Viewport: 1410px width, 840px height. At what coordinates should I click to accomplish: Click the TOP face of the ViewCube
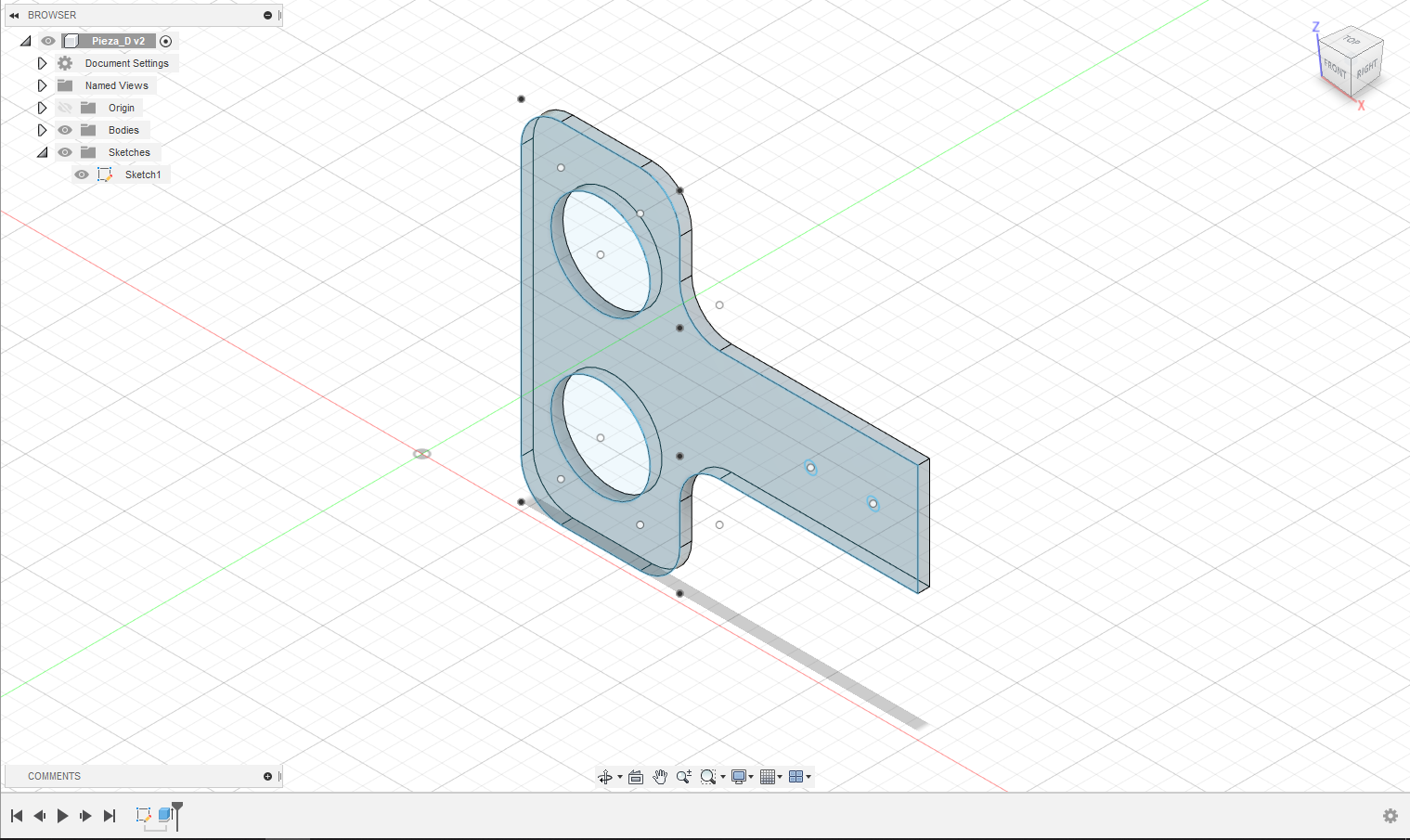point(1352,41)
